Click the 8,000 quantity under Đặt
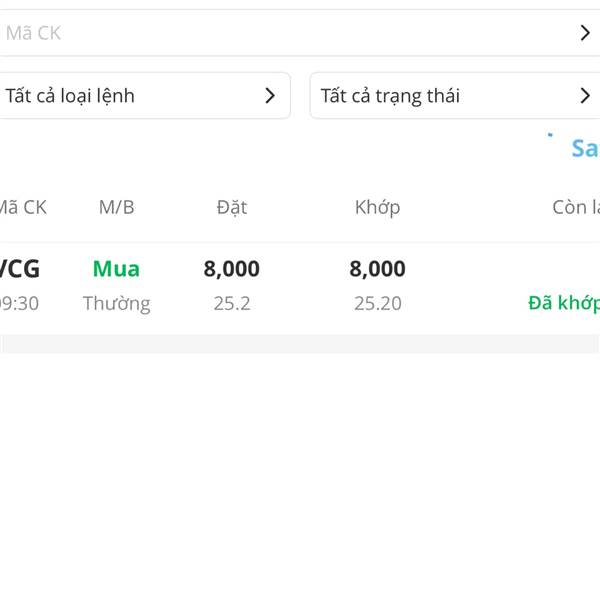The height and width of the screenshot is (600, 600). (231, 269)
